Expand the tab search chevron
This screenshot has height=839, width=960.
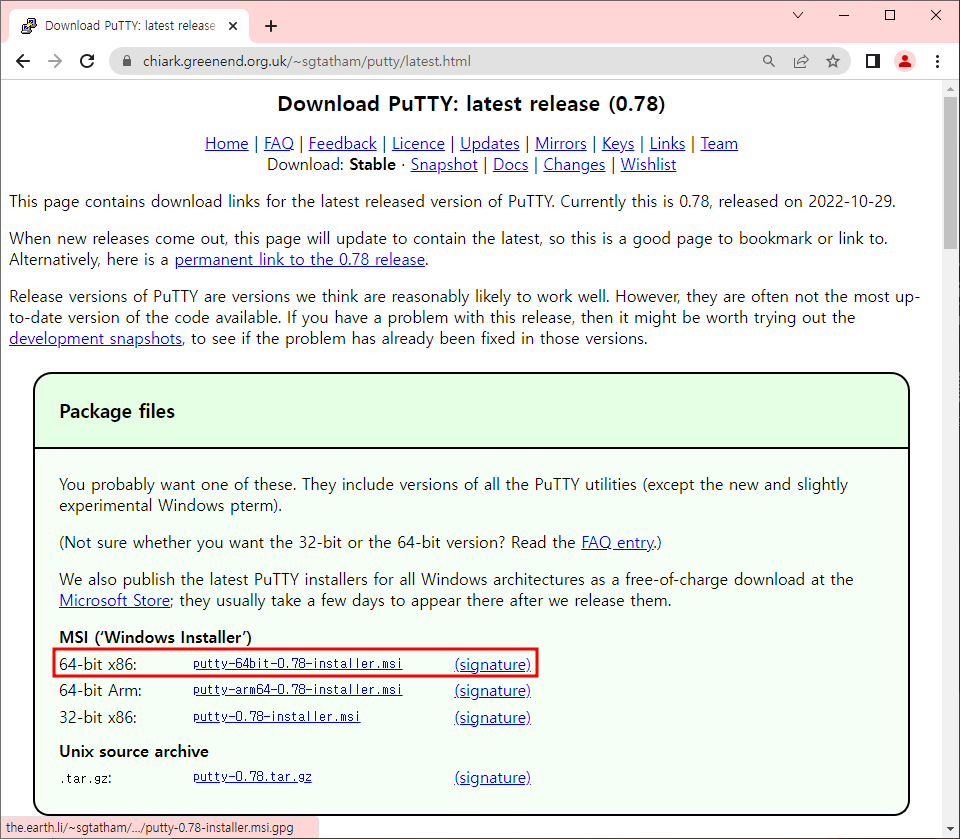point(798,15)
